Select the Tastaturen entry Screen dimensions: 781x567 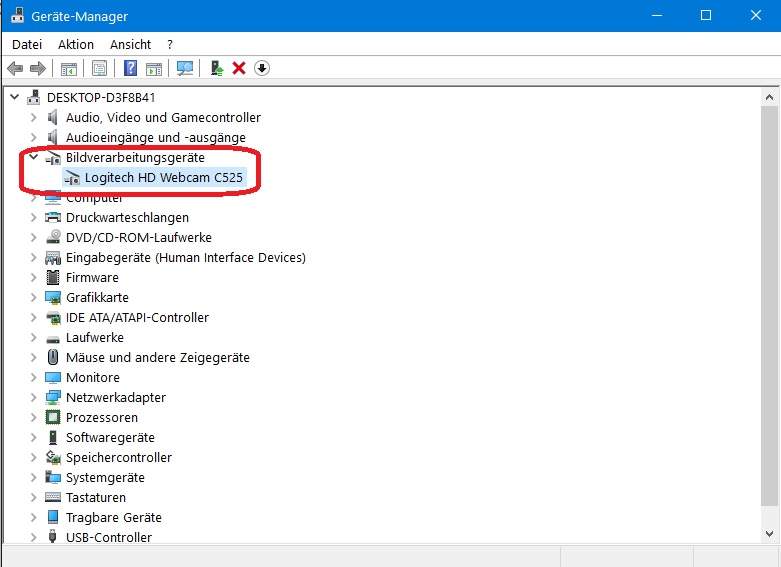coord(96,497)
